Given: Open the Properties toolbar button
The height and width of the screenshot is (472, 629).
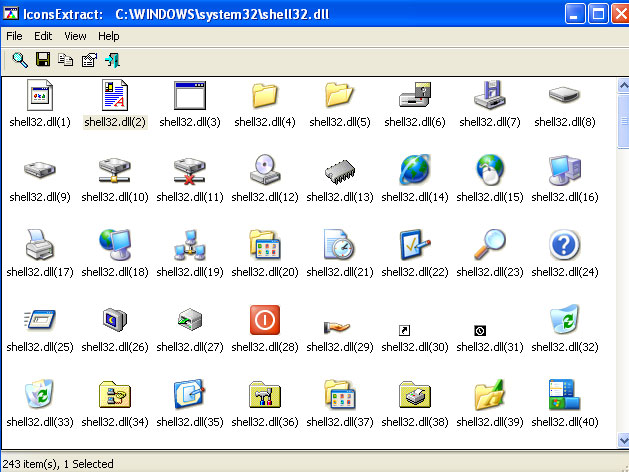Looking at the screenshot, I should coord(89,60).
